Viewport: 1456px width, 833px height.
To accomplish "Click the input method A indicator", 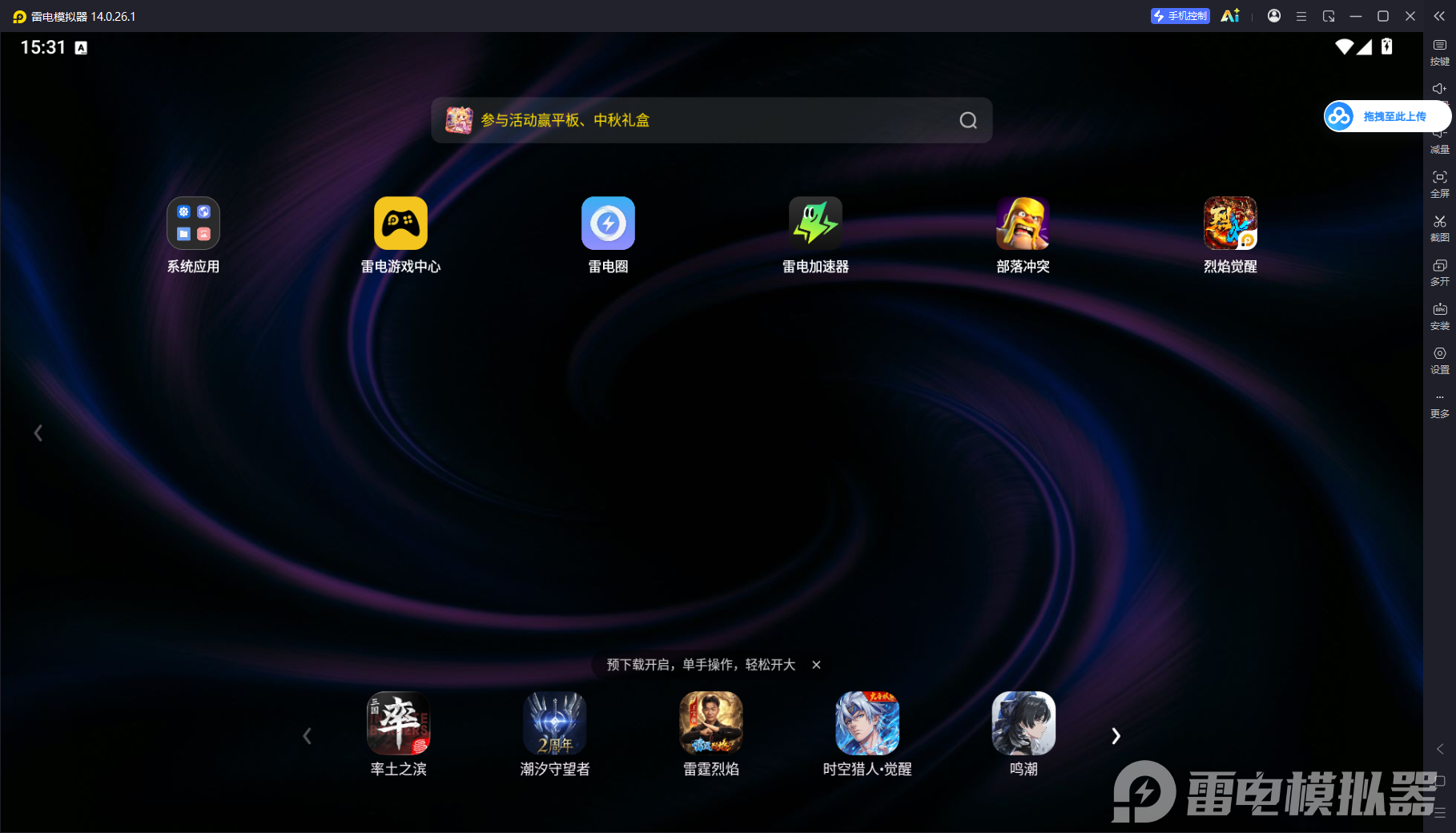I will click(x=81, y=48).
